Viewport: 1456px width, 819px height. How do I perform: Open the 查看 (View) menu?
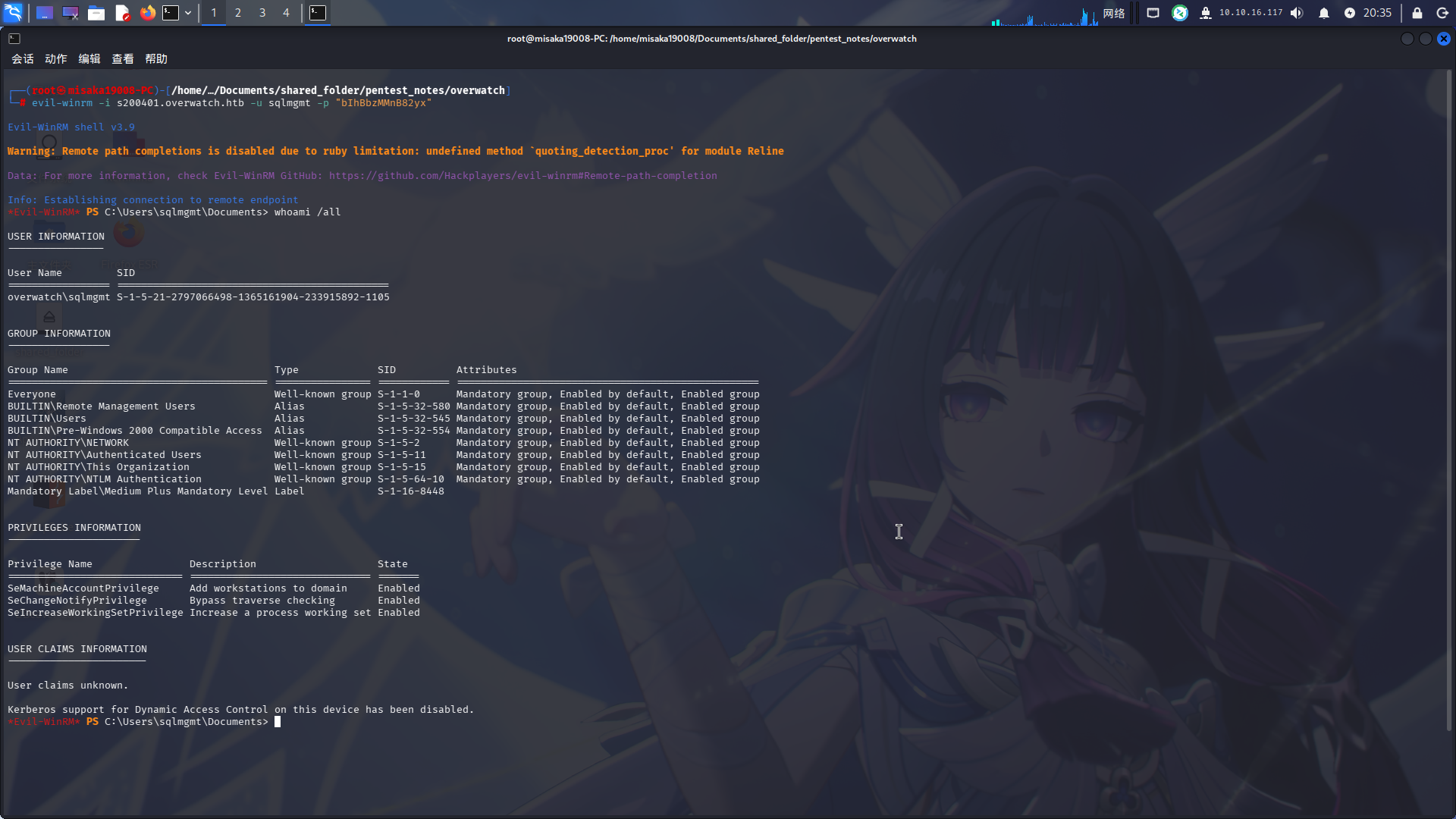pos(122,59)
